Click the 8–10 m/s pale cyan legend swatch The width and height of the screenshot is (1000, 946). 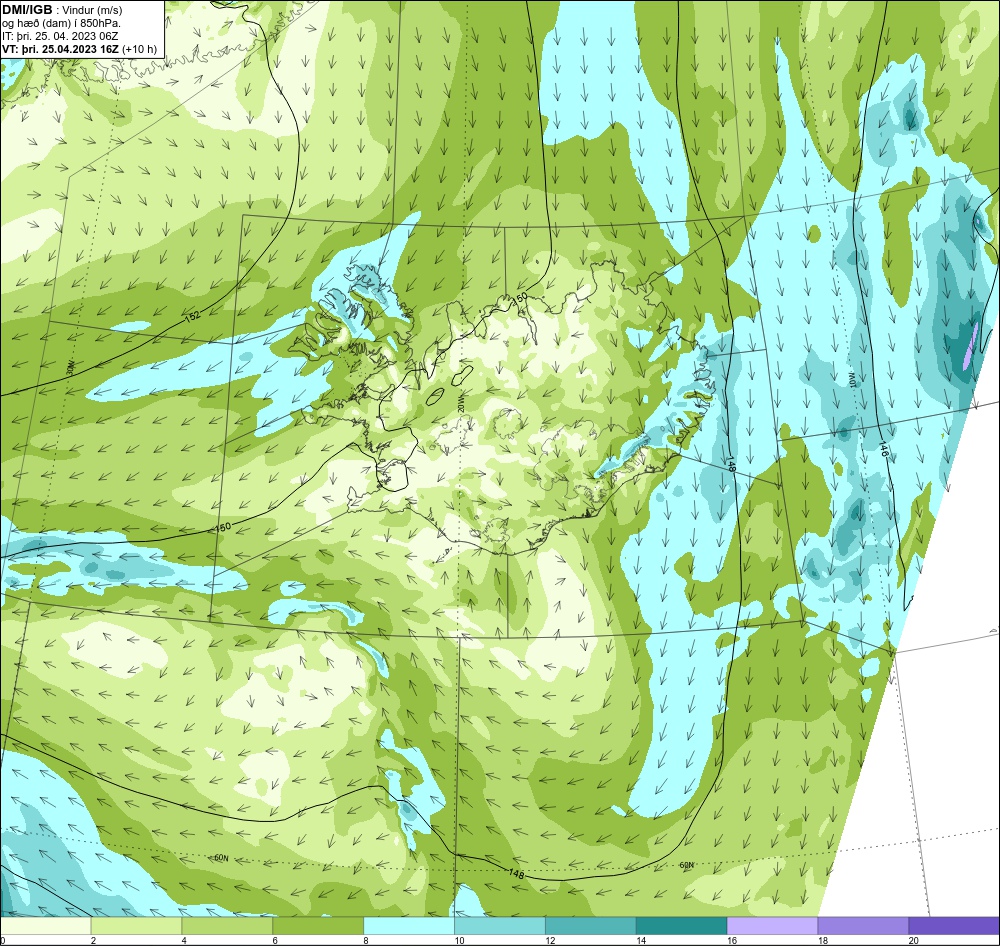click(409, 925)
